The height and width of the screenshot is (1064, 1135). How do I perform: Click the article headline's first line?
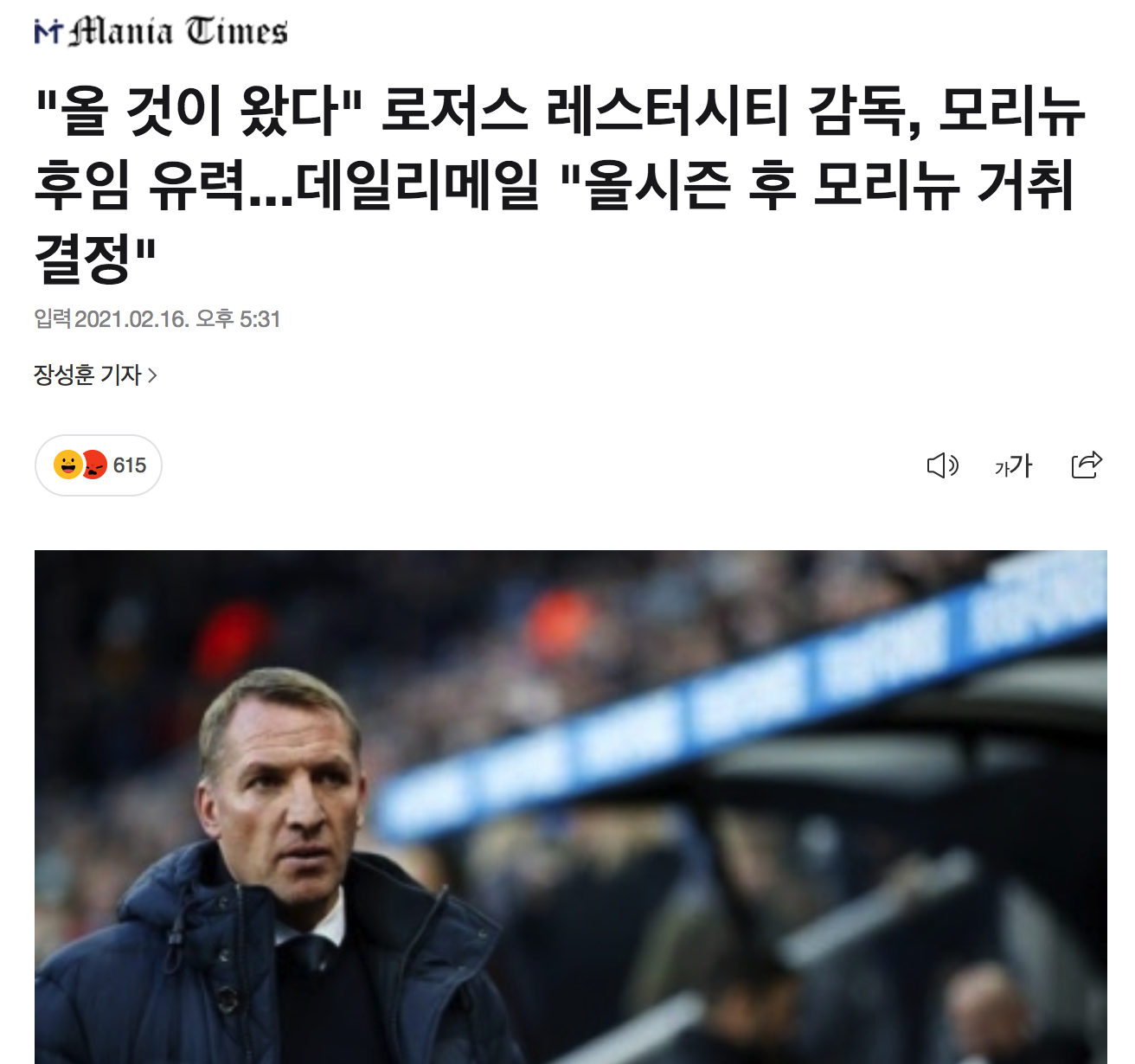coord(560,111)
